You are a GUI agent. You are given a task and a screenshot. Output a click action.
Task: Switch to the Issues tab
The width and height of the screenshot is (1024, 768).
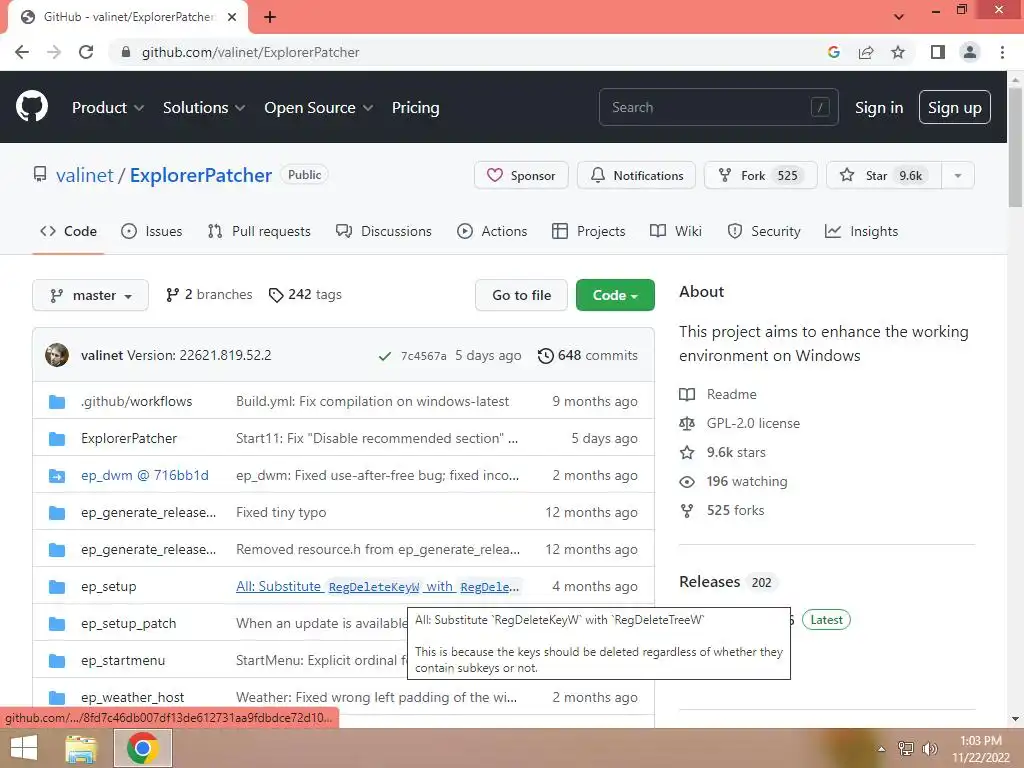(152, 231)
